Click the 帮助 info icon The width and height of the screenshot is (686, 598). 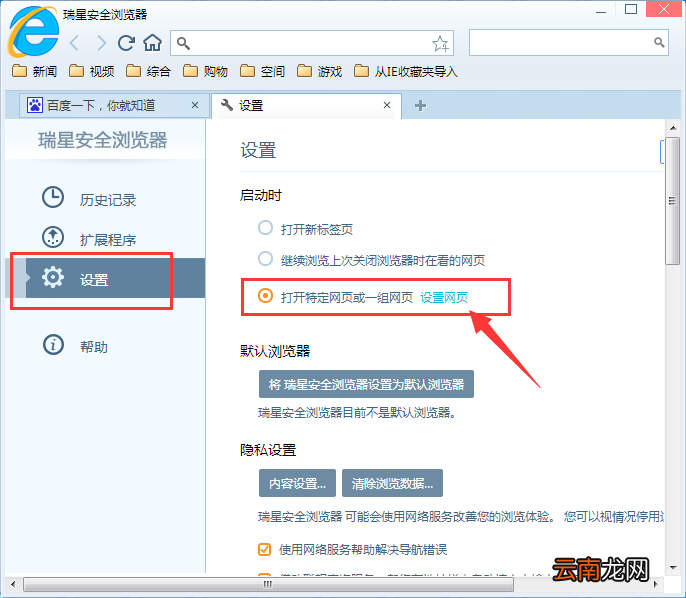(x=53, y=345)
